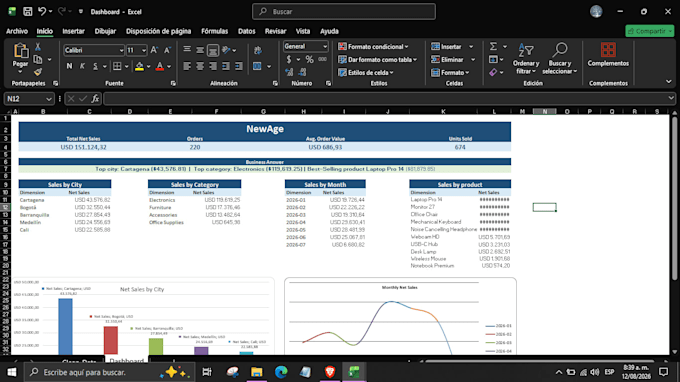Click the Copy icon in Portapapeles
This screenshot has height=382, width=680.
click(x=38, y=59)
